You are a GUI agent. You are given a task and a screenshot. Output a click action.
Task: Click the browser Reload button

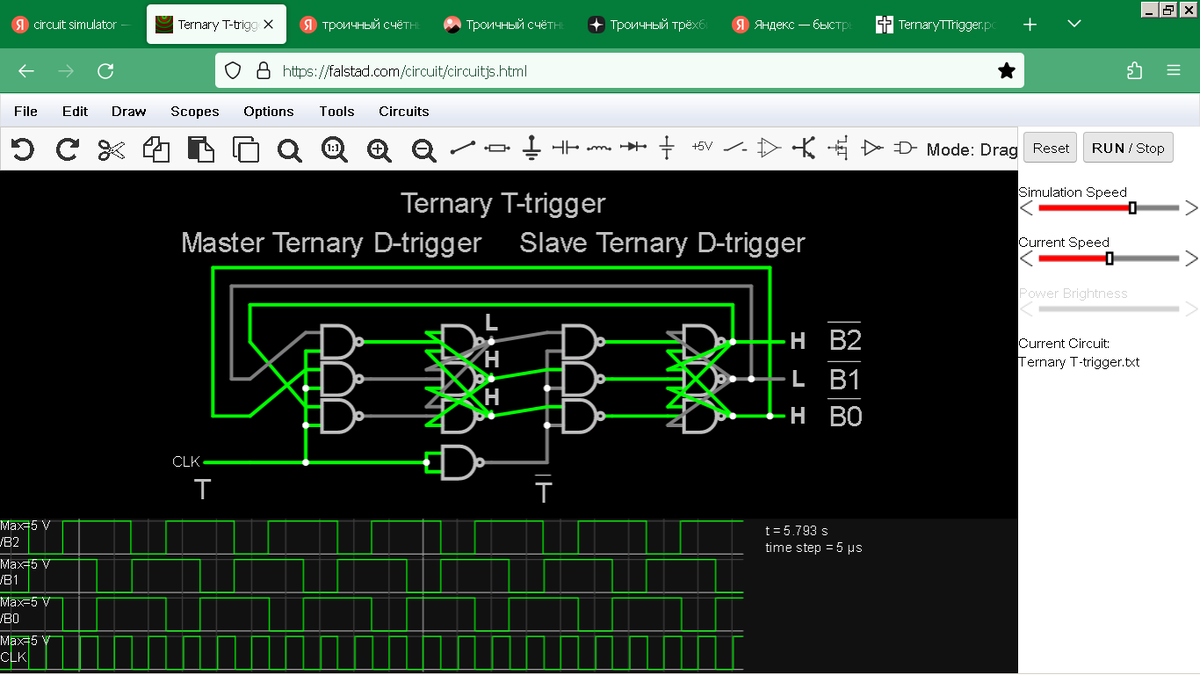[x=105, y=71]
